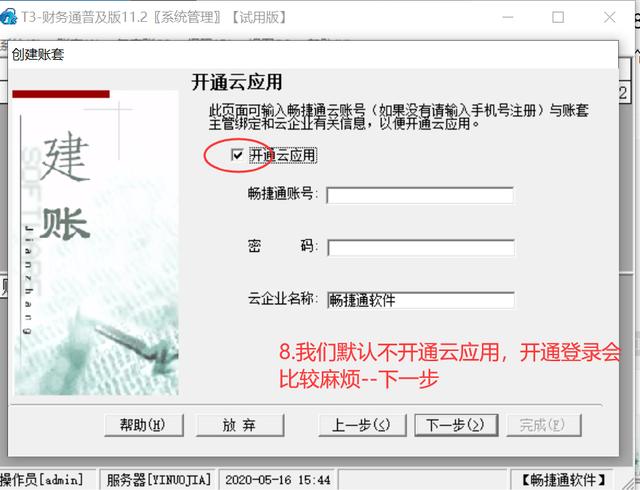The image size is (640, 490).
Task: Uncheck the 开通云应用 checkbox
Action: [x=237, y=155]
